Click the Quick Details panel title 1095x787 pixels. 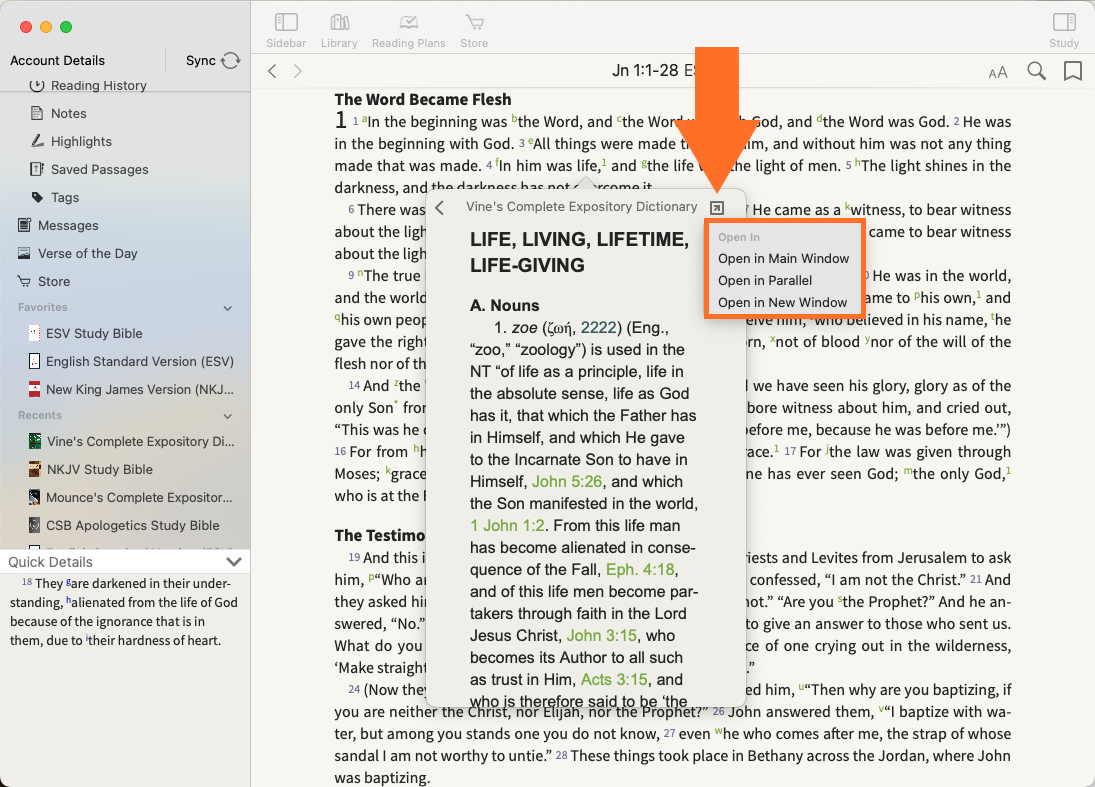coord(50,562)
